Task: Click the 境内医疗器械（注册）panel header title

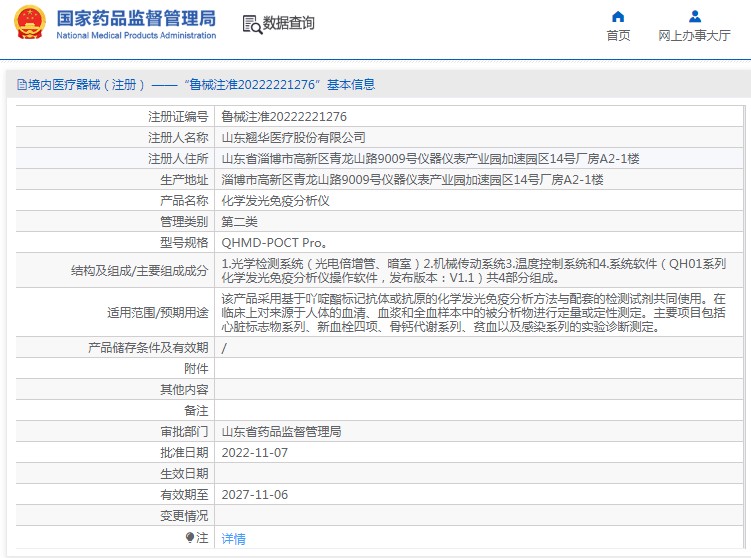Action: [x=81, y=85]
